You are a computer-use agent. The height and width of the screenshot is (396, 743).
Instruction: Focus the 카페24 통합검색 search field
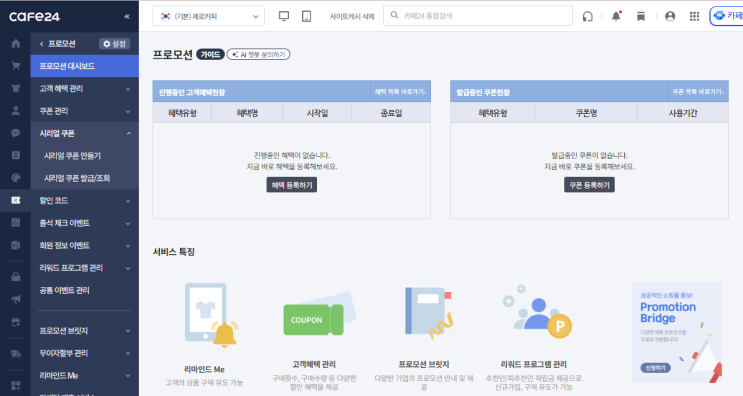(x=478, y=16)
